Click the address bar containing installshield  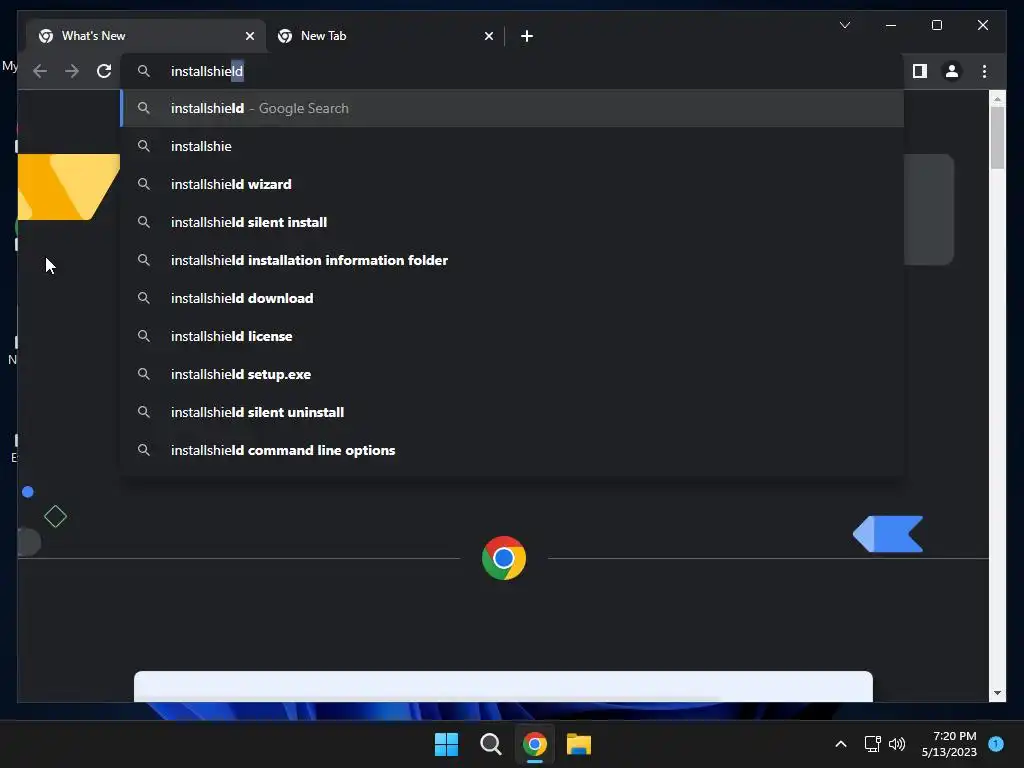(x=511, y=71)
